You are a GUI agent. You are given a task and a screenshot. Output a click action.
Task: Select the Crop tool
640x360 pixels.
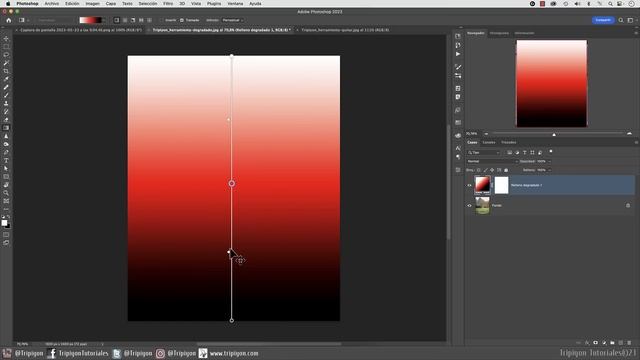tap(6, 71)
